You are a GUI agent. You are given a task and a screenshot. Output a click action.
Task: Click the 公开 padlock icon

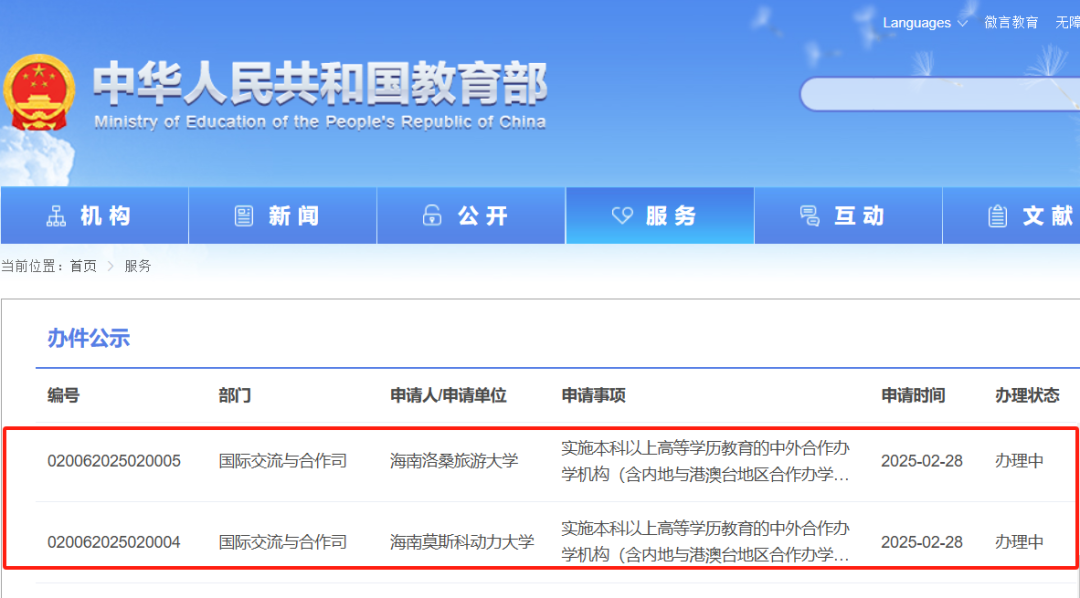click(432, 216)
